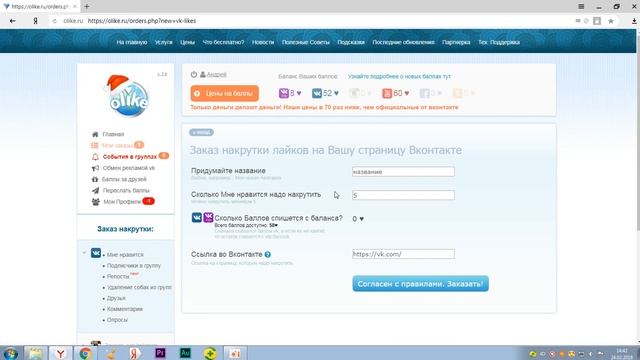Open the Комментарии sidebar link
The image size is (640, 360).
coord(125,309)
